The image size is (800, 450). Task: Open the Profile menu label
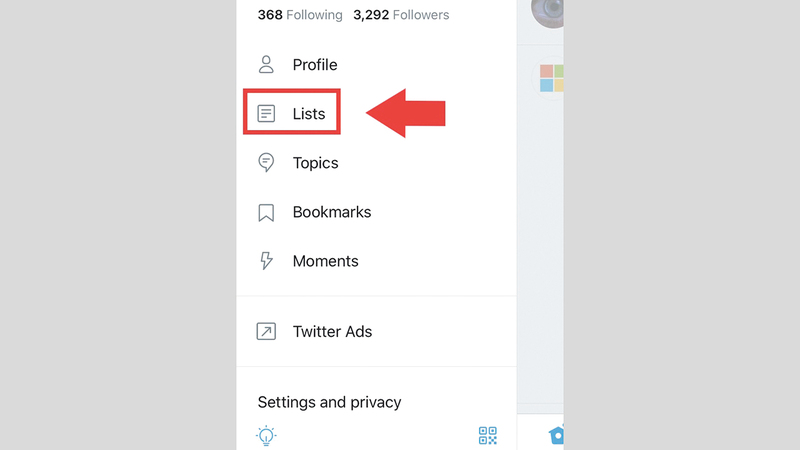click(315, 65)
